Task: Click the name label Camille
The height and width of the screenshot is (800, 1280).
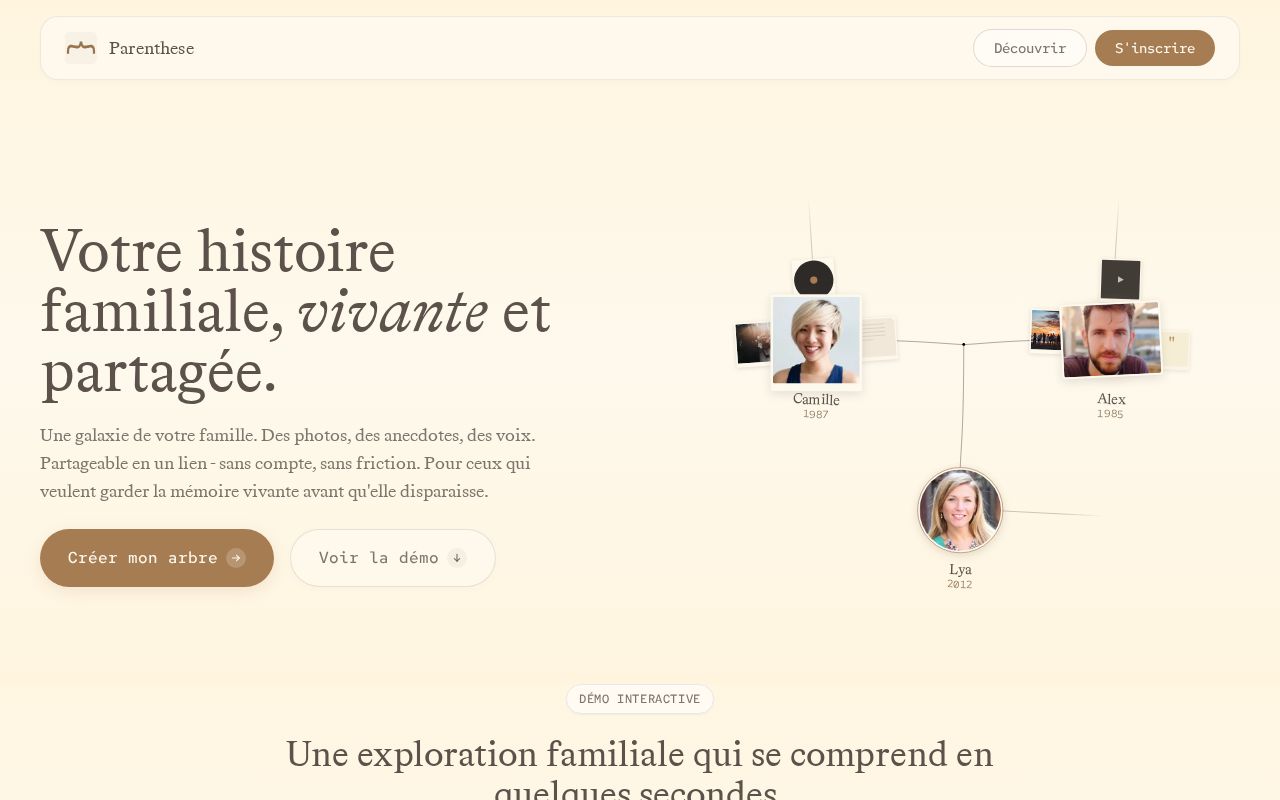Action: 816,399
